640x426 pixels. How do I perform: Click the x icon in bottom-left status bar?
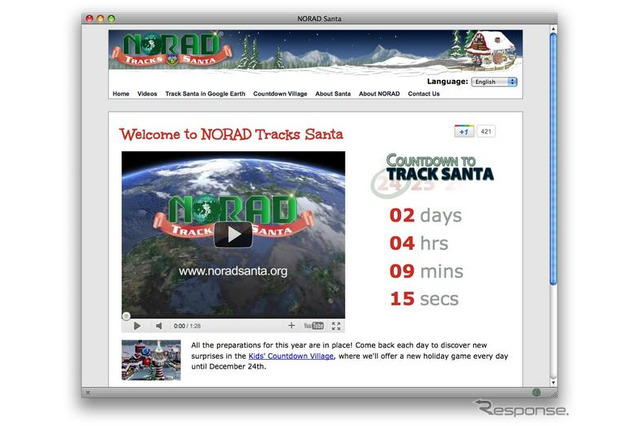coord(87,393)
